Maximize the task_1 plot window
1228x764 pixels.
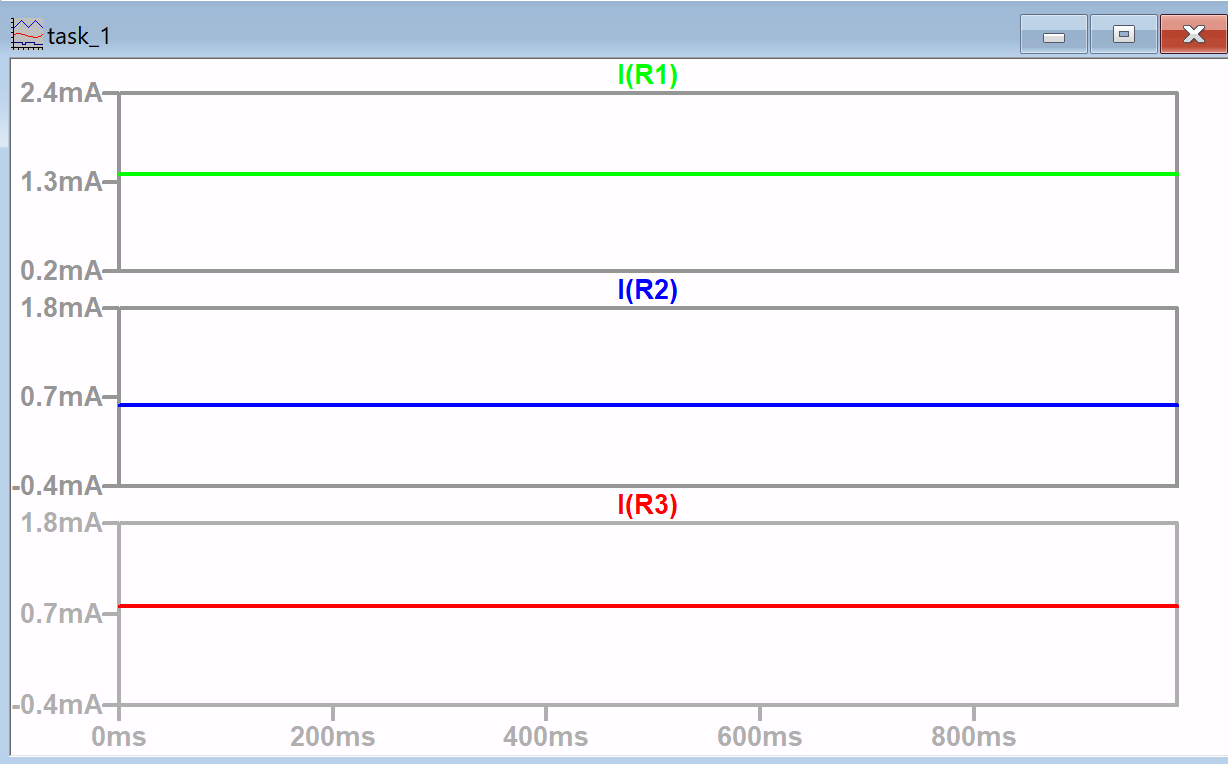(x=1123, y=35)
